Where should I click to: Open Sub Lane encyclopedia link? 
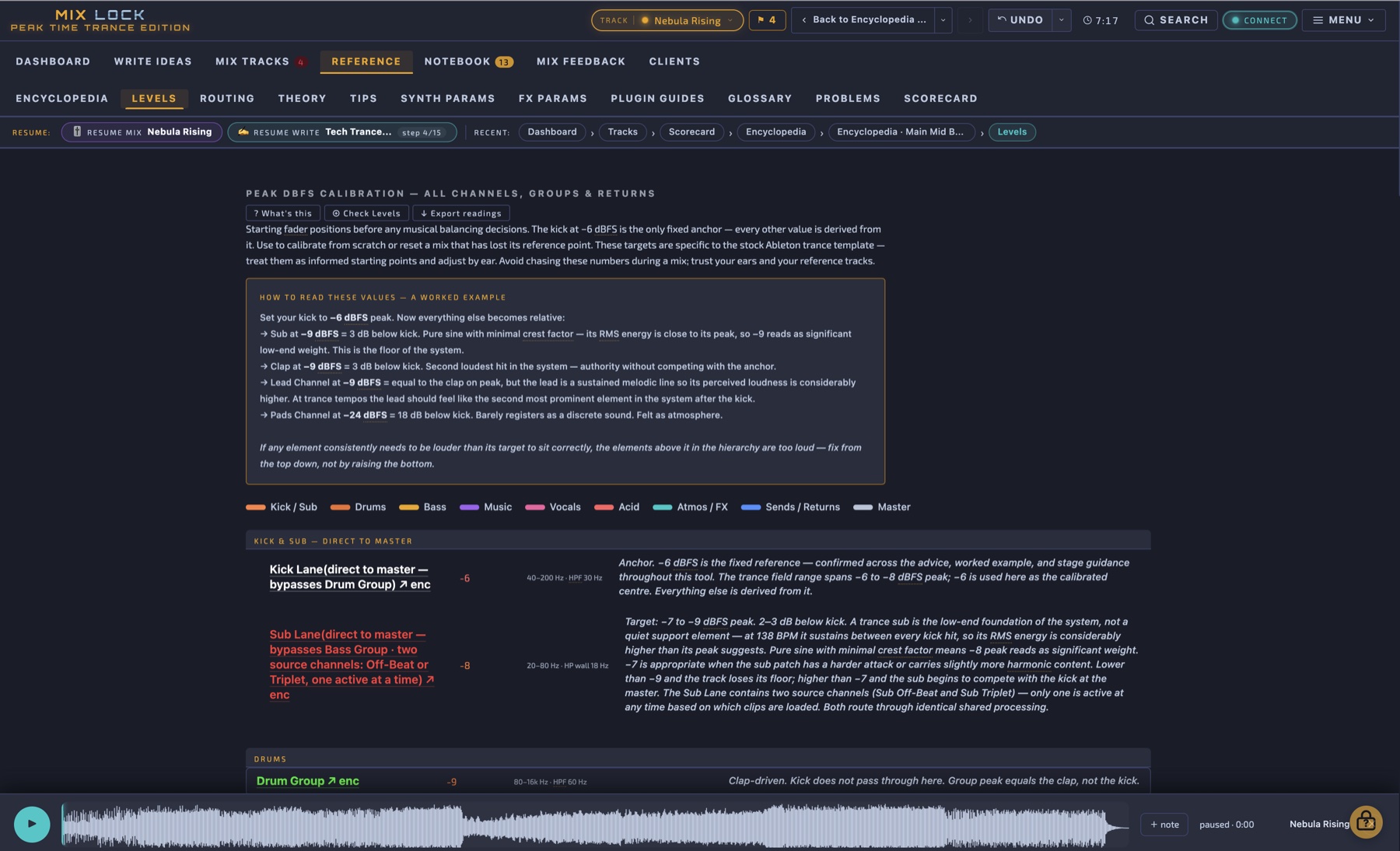[x=352, y=665]
